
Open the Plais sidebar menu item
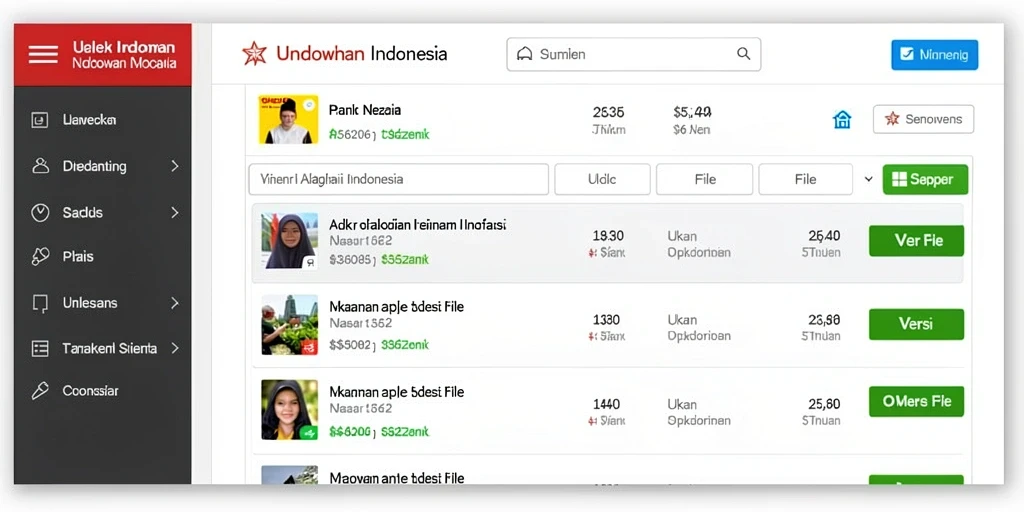point(103,257)
